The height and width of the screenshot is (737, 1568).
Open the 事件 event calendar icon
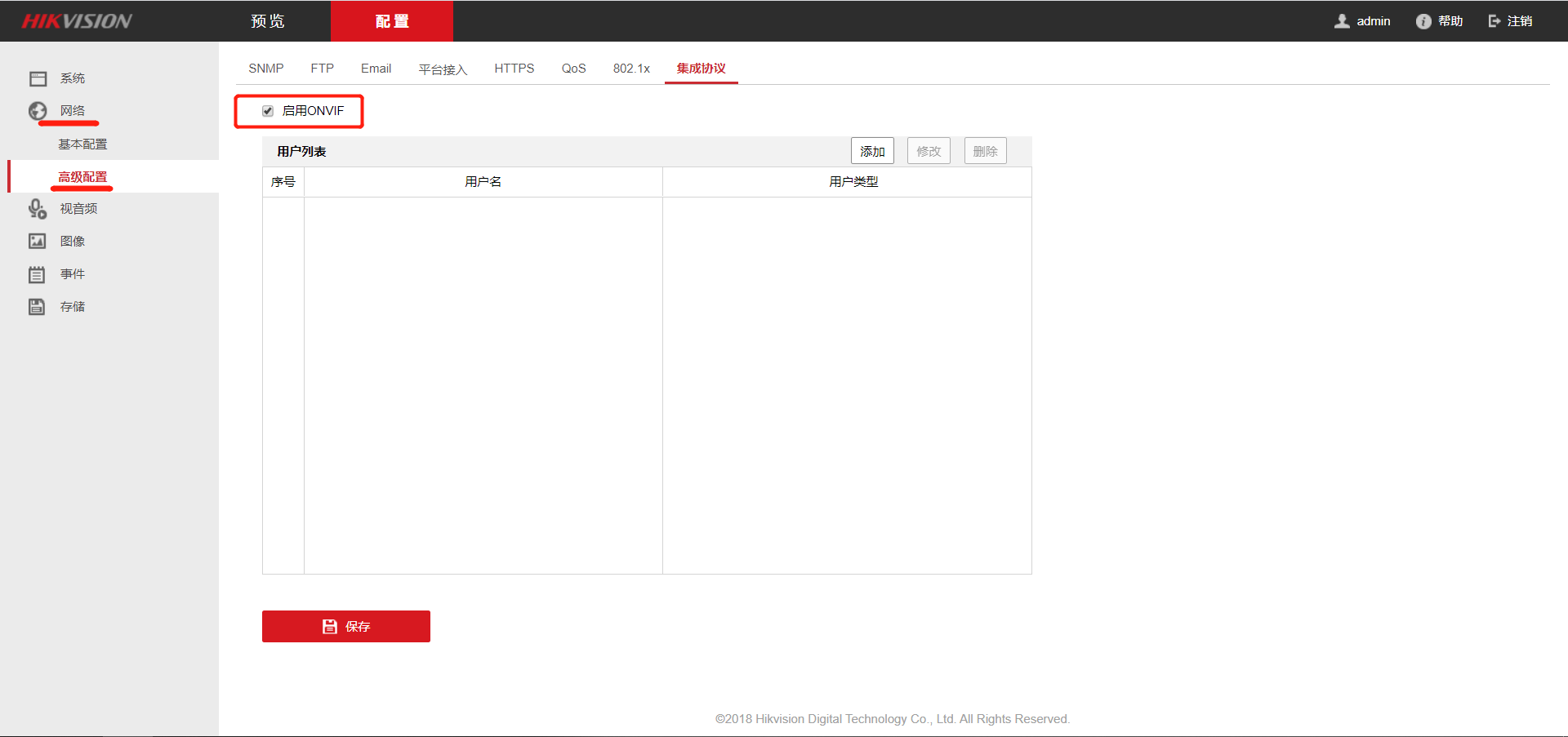coord(38,274)
